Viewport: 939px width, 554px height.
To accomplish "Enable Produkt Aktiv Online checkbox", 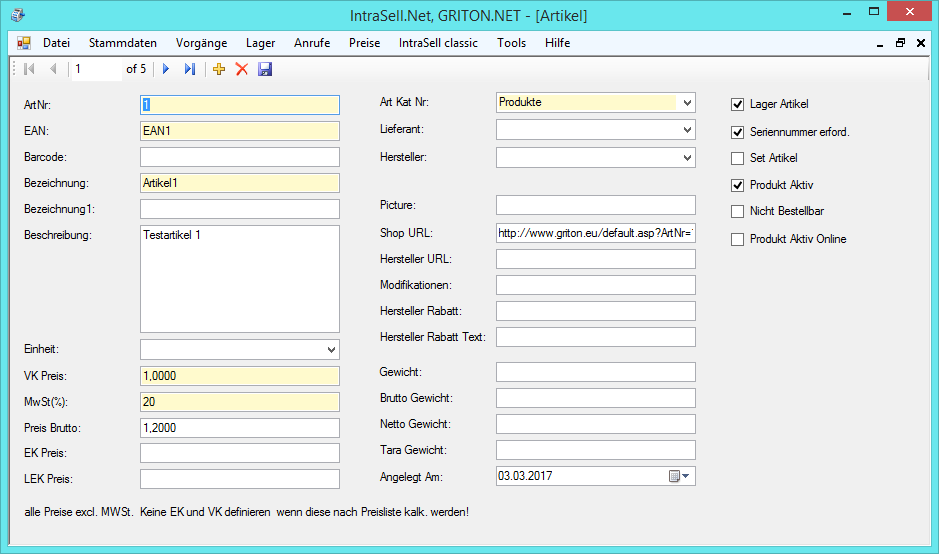I will pos(738,240).
